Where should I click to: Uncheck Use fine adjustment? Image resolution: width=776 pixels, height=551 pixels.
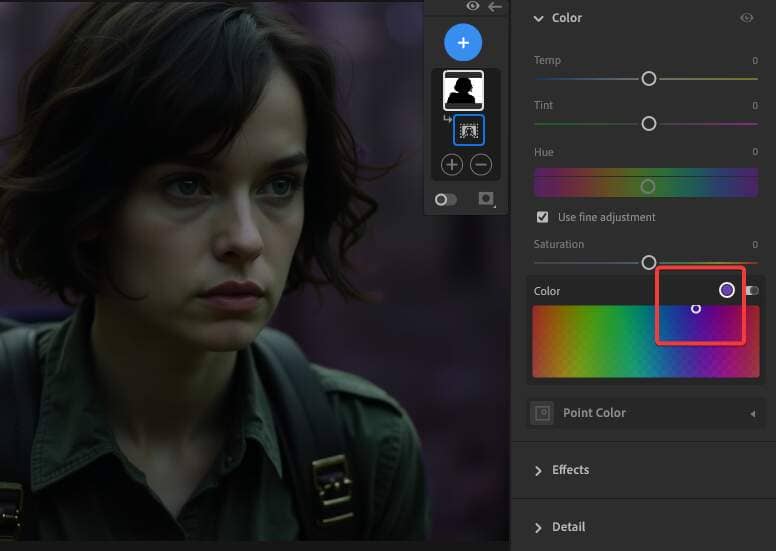(542, 217)
